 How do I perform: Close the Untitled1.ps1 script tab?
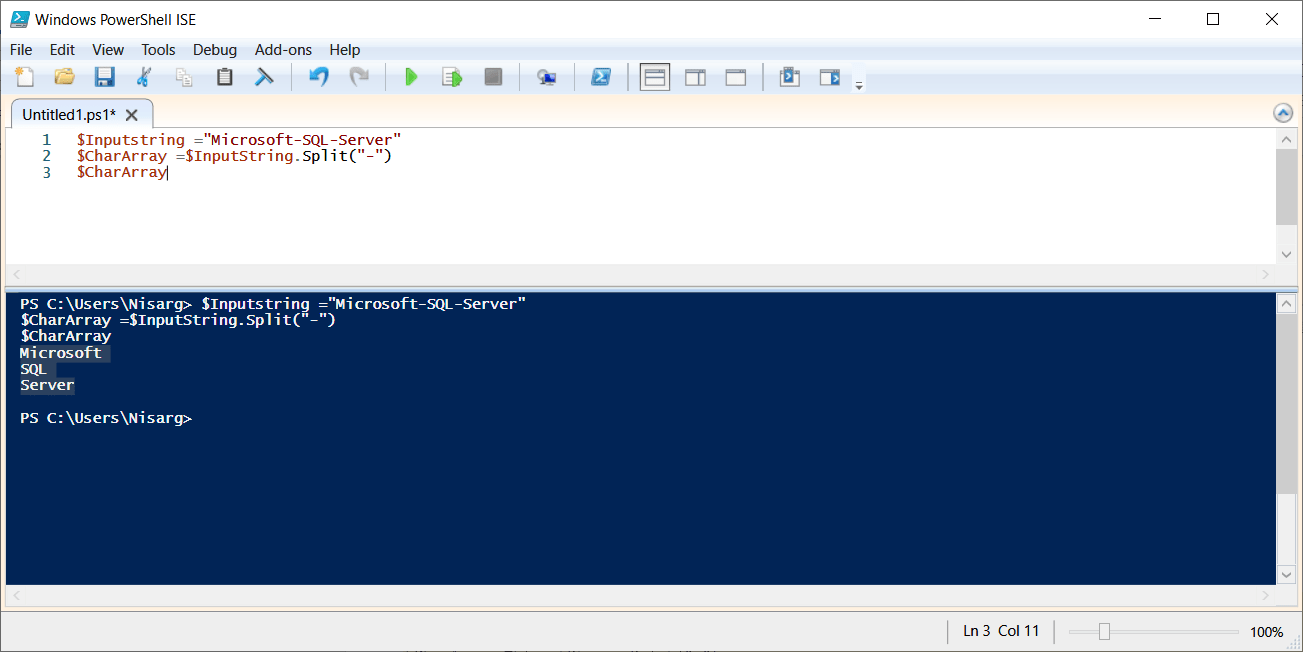(131, 114)
